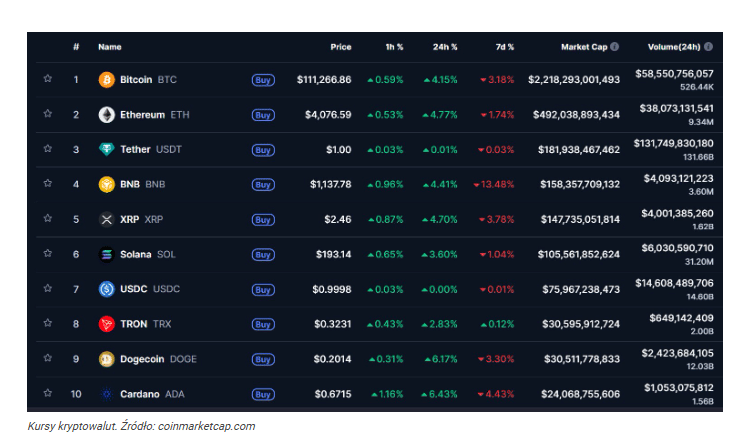Click the Dogecoin logo icon
742x439 pixels.
(x=106, y=359)
